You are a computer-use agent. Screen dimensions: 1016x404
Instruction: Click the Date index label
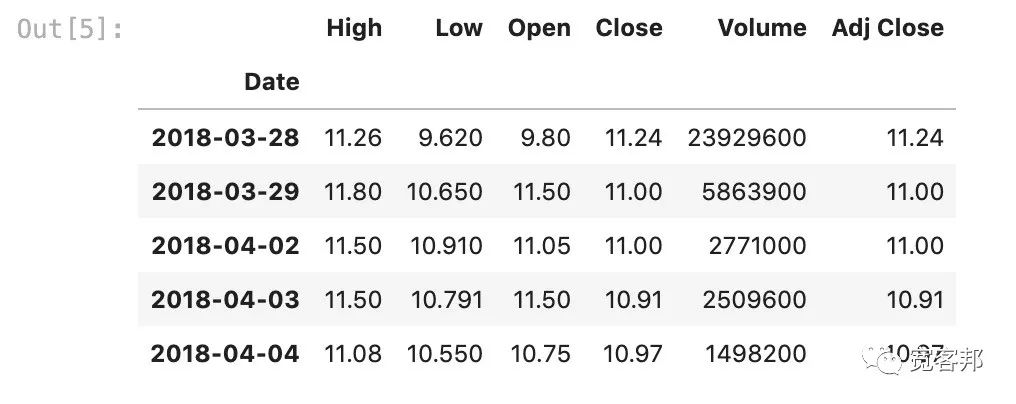coord(272,82)
